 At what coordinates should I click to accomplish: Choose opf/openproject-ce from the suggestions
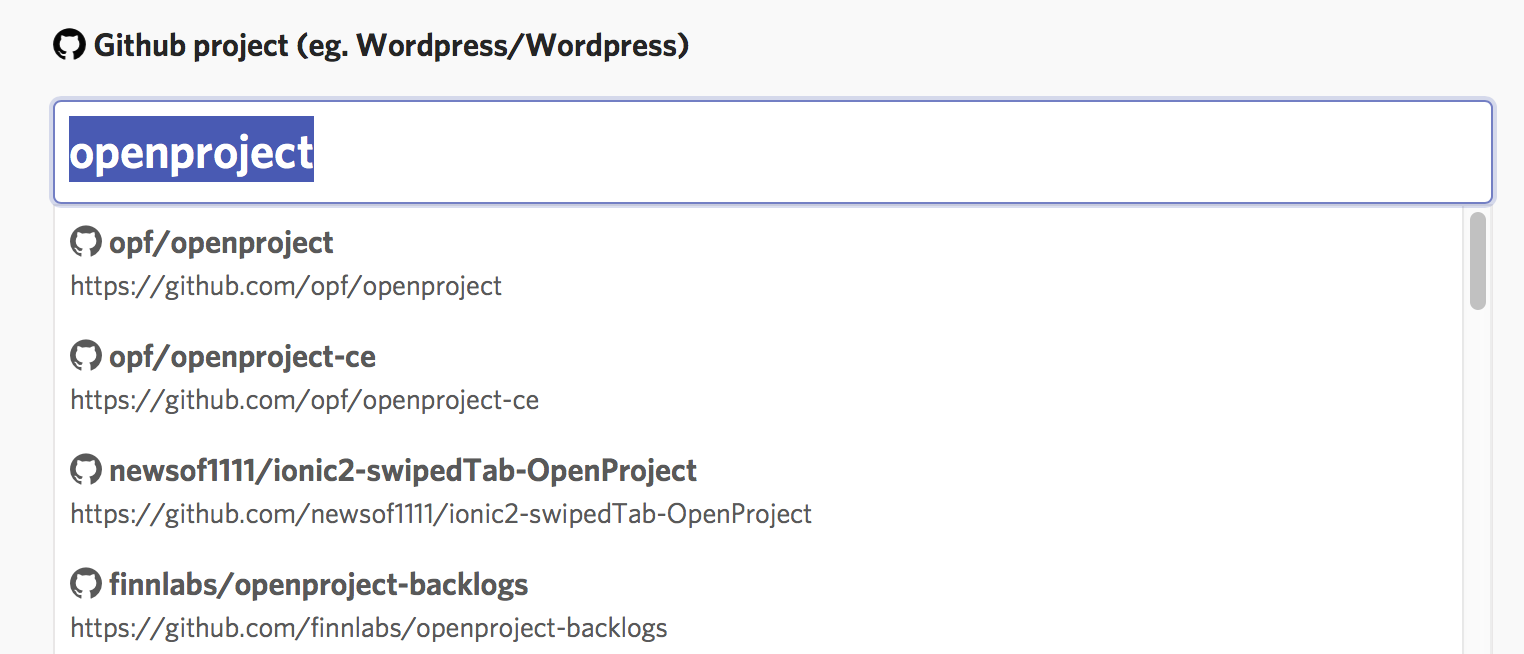coord(242,357)
